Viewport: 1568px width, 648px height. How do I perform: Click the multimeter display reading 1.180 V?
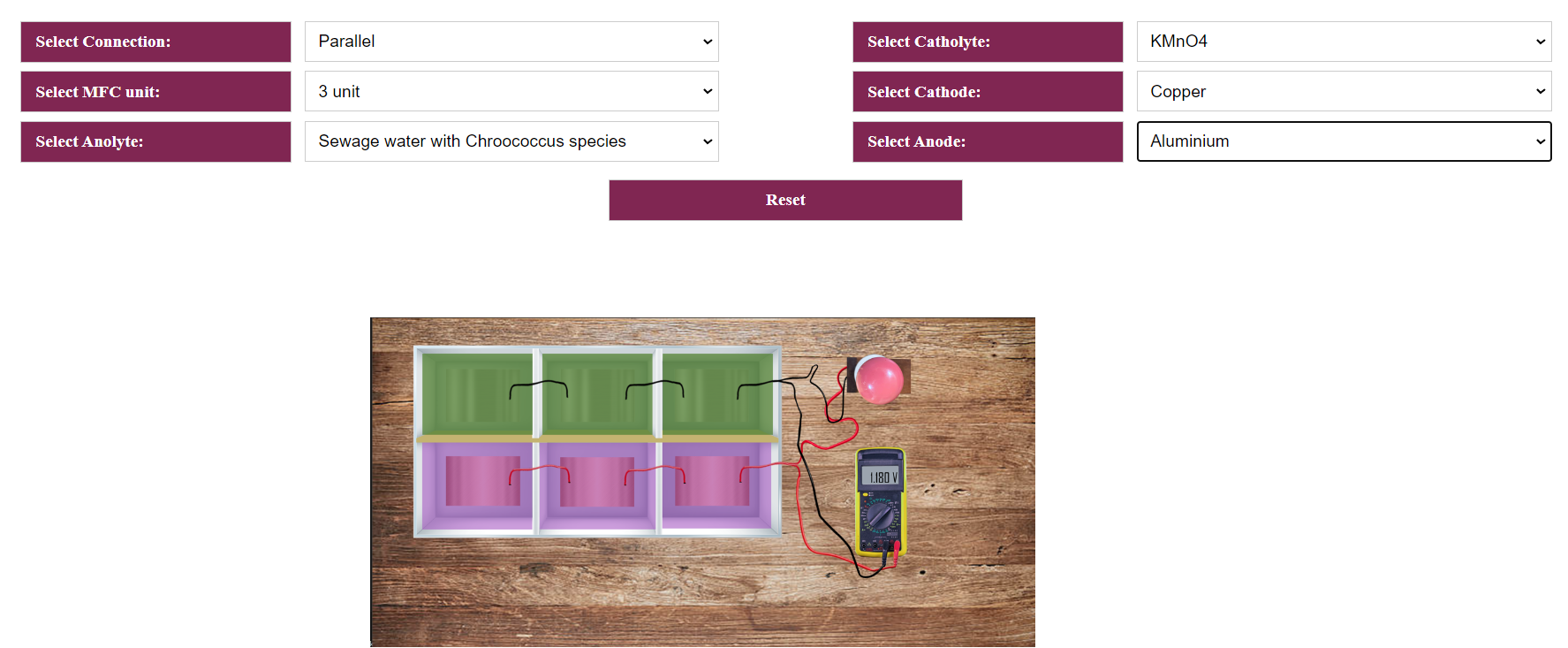pos(881,476)
